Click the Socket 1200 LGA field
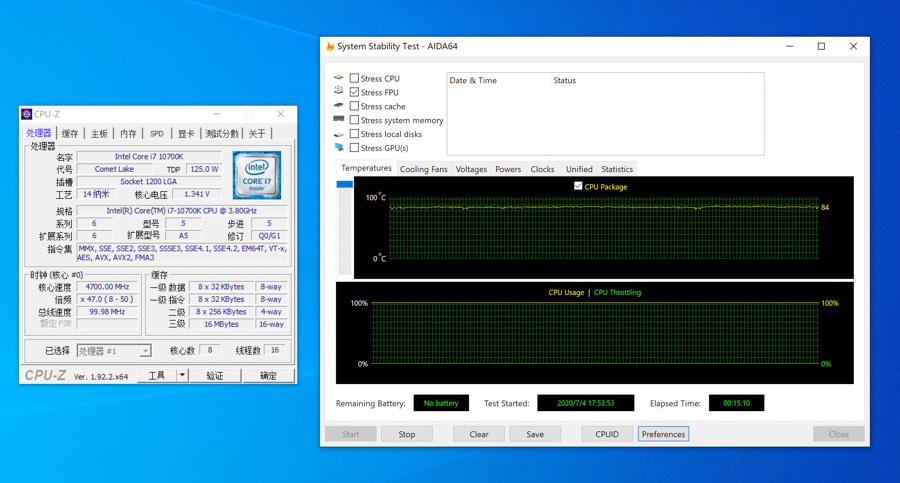 point(149,181)
